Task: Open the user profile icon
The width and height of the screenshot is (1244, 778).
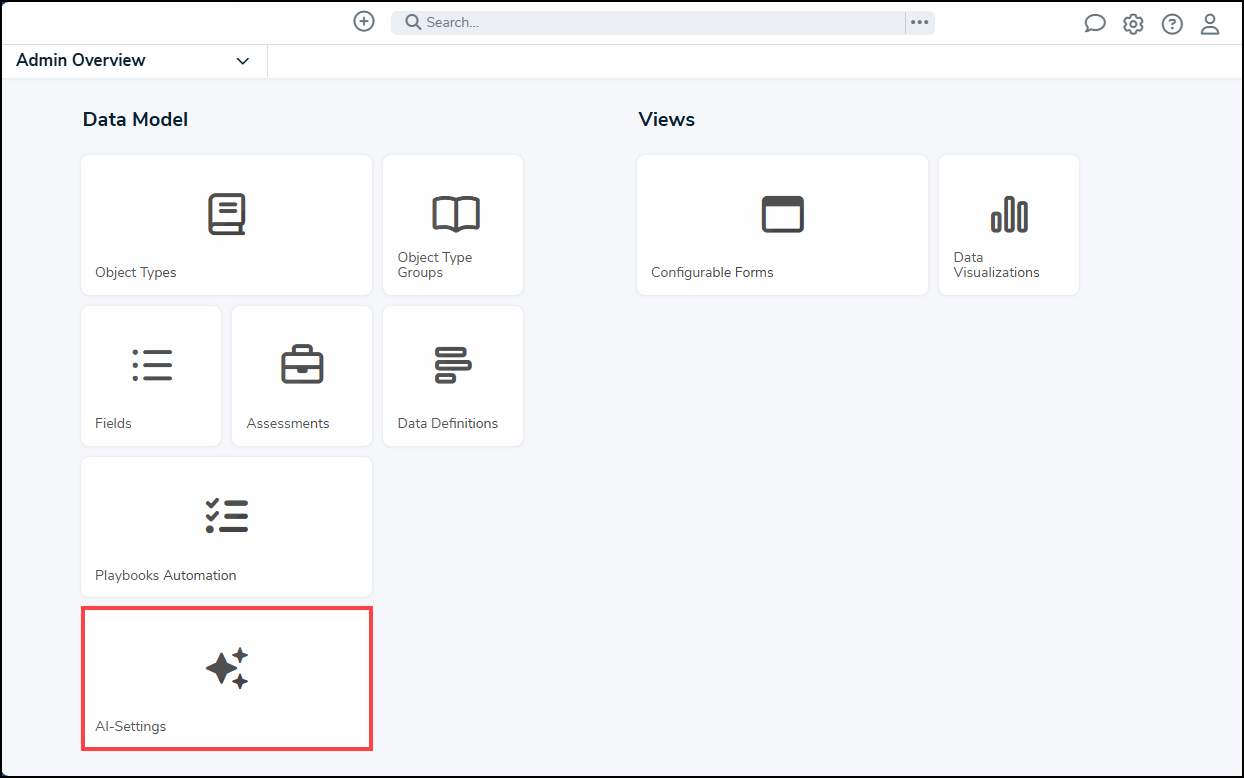Action: coord(1210,24)
